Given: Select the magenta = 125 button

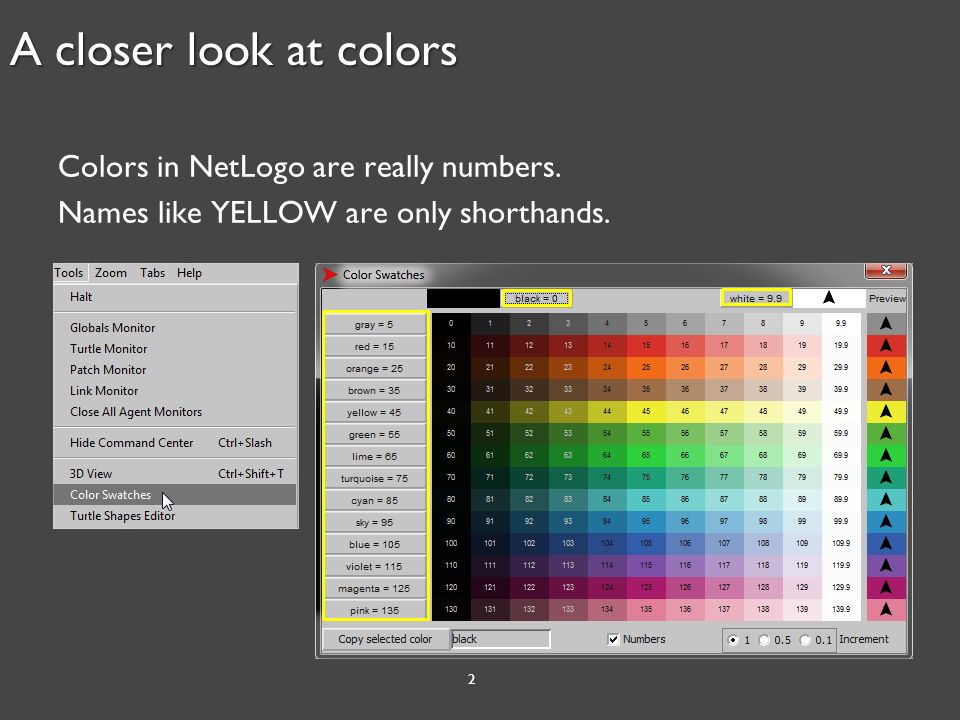Looking at the screenshot, I should click(x=374, y=589).
